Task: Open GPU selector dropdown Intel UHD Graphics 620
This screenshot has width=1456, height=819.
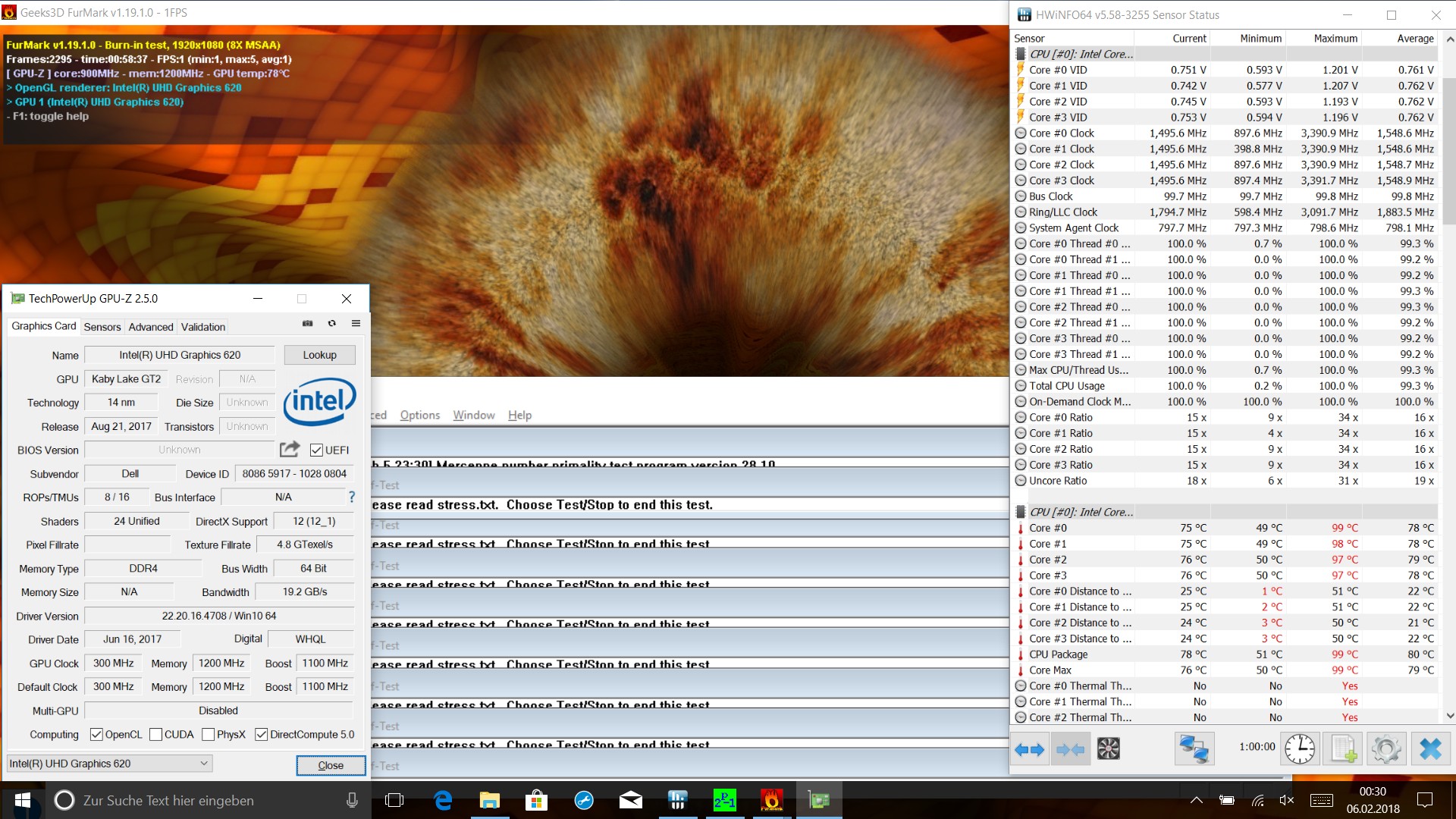Action: pyautogui.click(x=109, y=764)
